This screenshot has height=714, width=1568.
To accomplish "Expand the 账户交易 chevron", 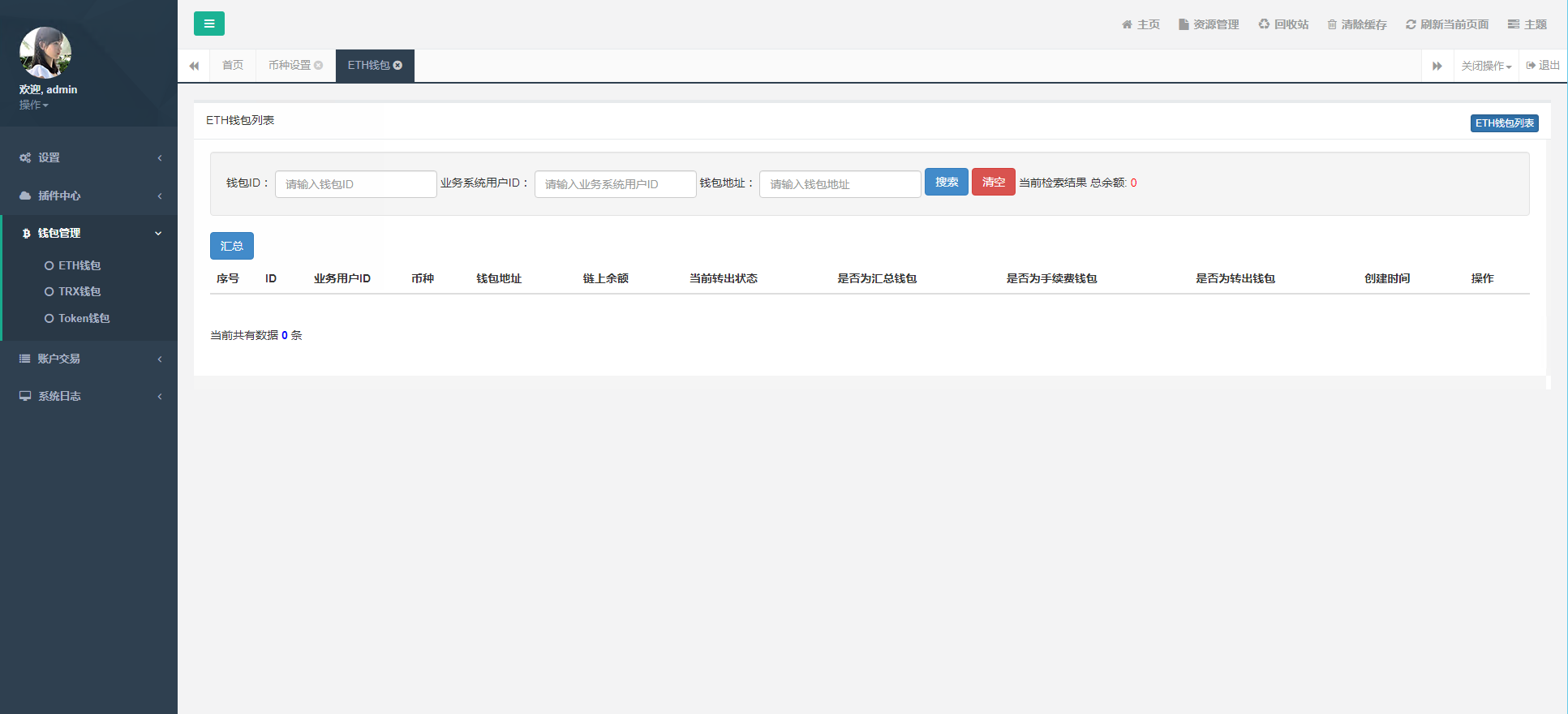I will click(x=160, y=359).
